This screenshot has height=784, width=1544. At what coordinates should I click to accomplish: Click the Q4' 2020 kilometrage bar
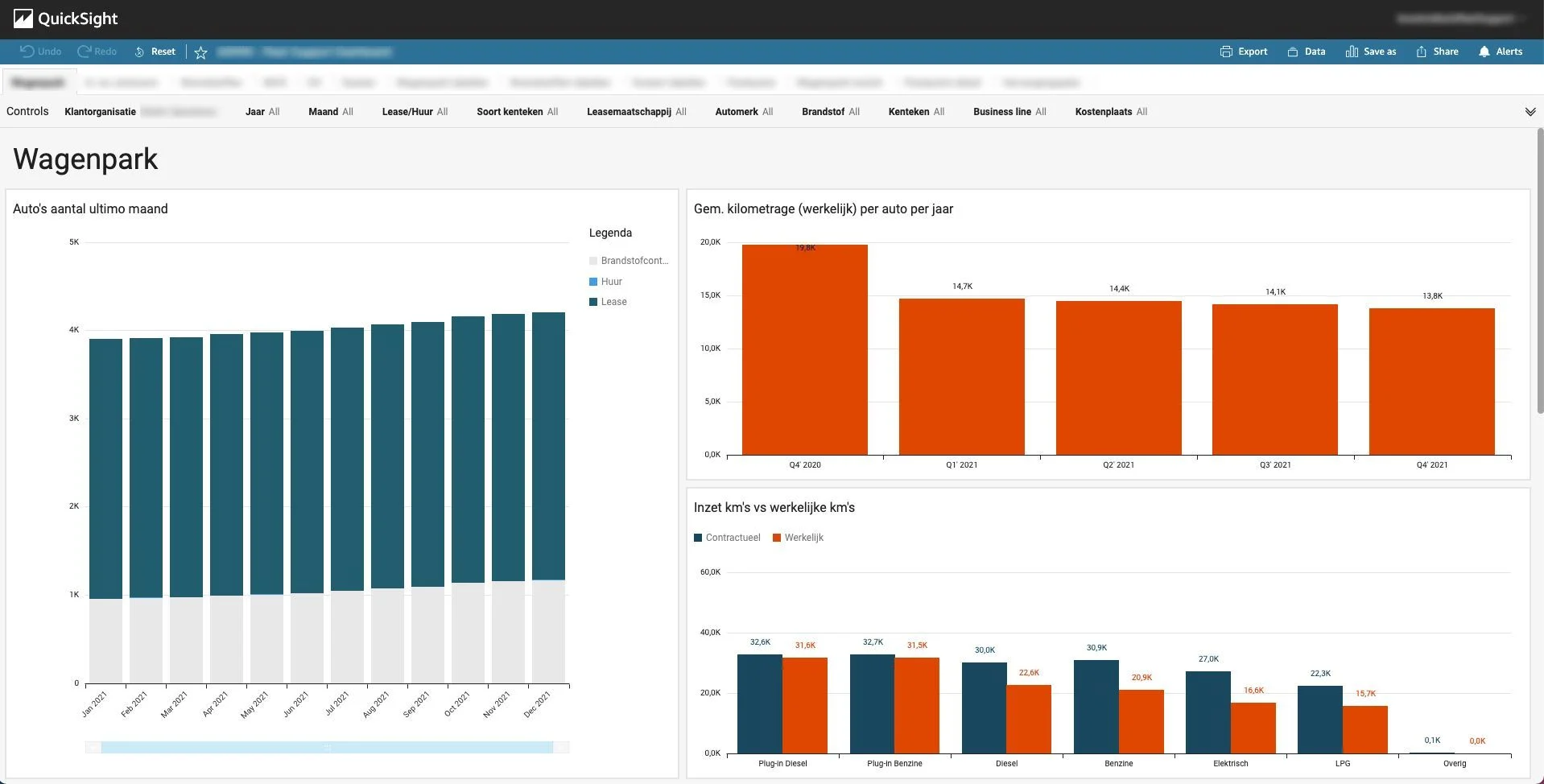(805, 350)
